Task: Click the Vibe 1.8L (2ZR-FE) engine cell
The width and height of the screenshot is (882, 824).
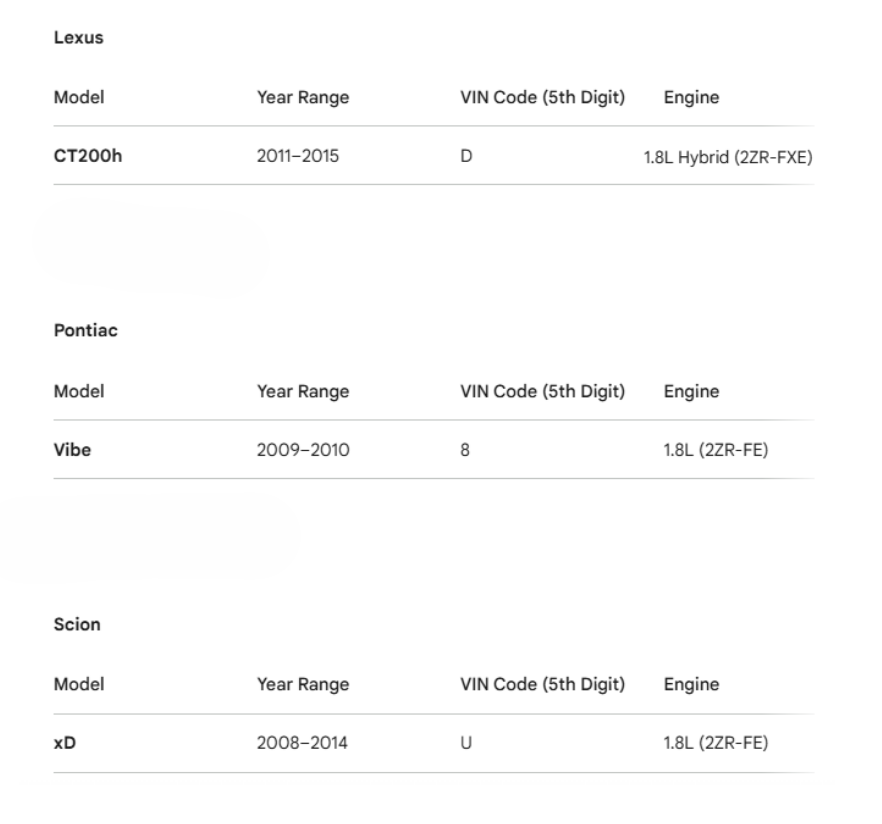Action: click(716, 450)
